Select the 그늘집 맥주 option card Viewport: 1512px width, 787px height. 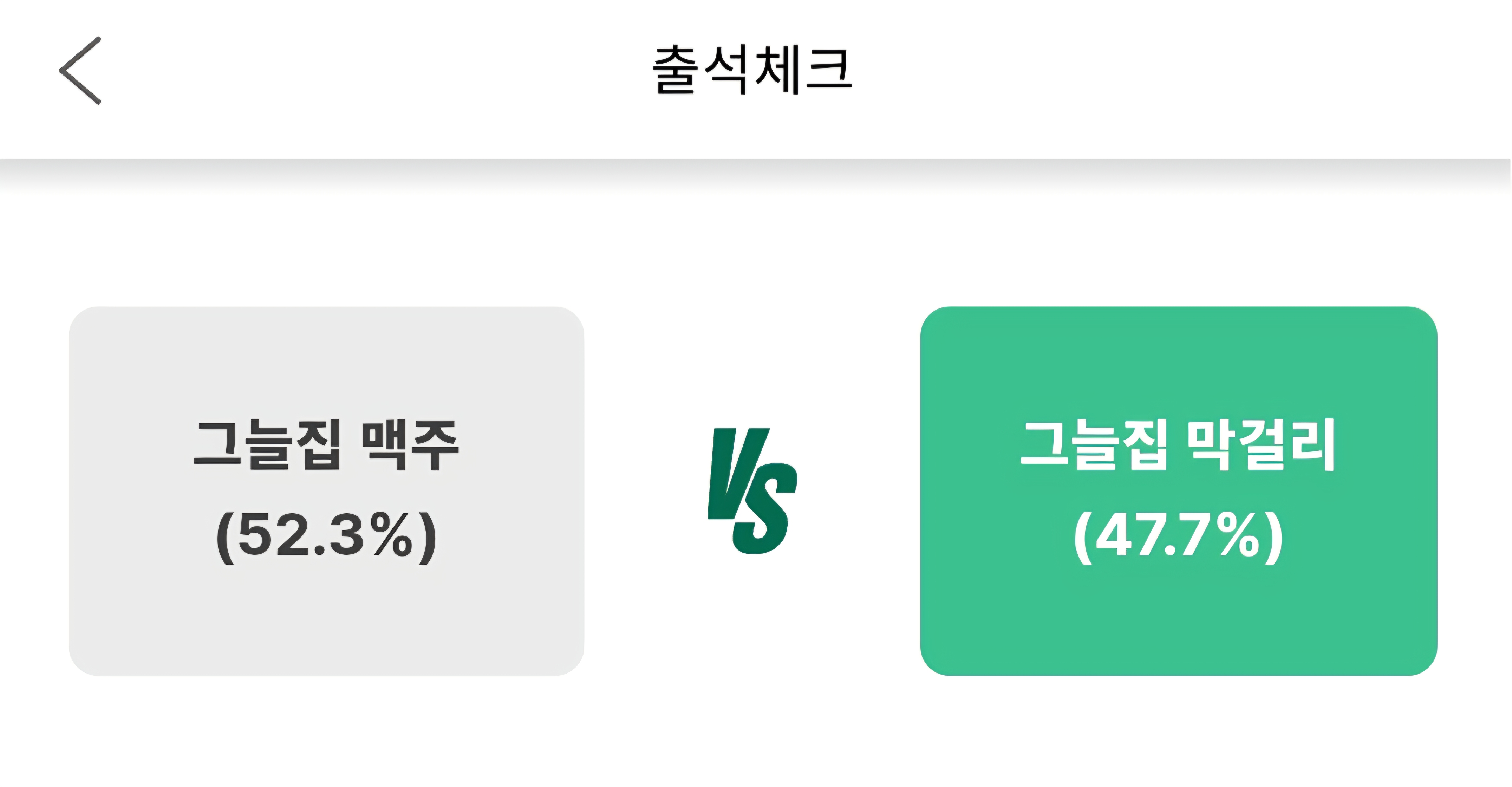pos(326,490)
